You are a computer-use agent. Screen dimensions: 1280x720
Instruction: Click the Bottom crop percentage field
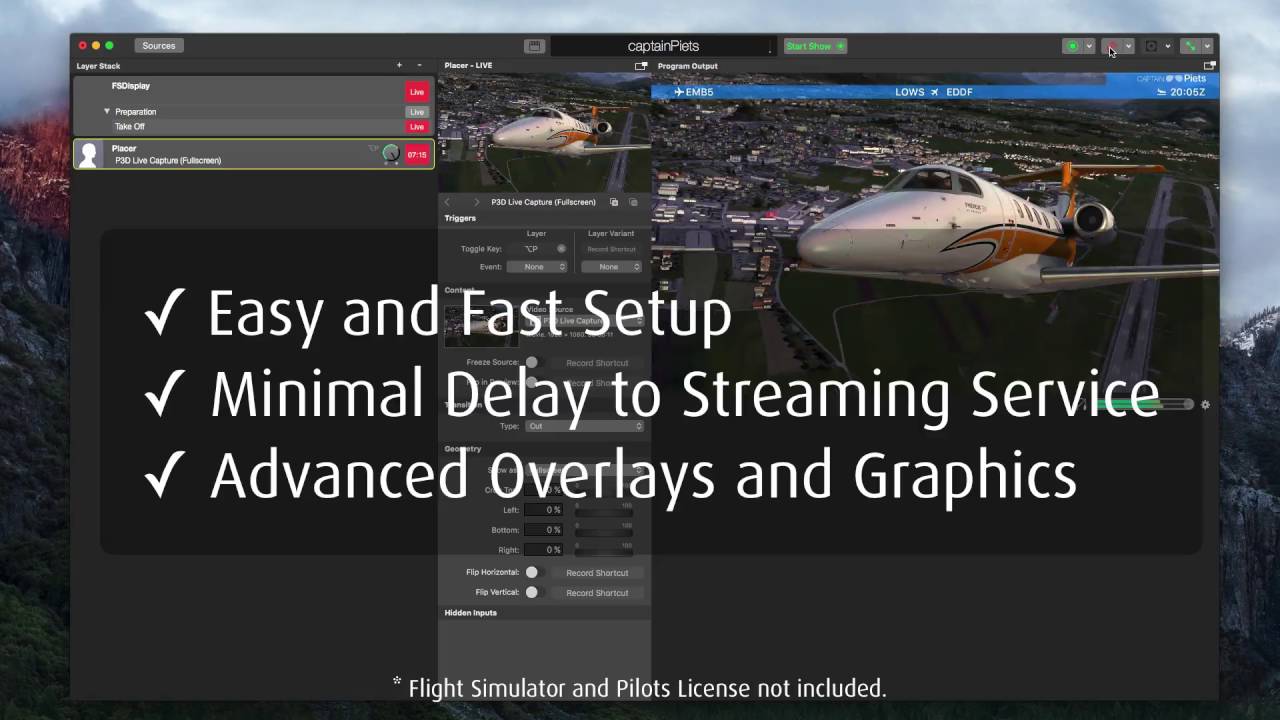point(545,530)
